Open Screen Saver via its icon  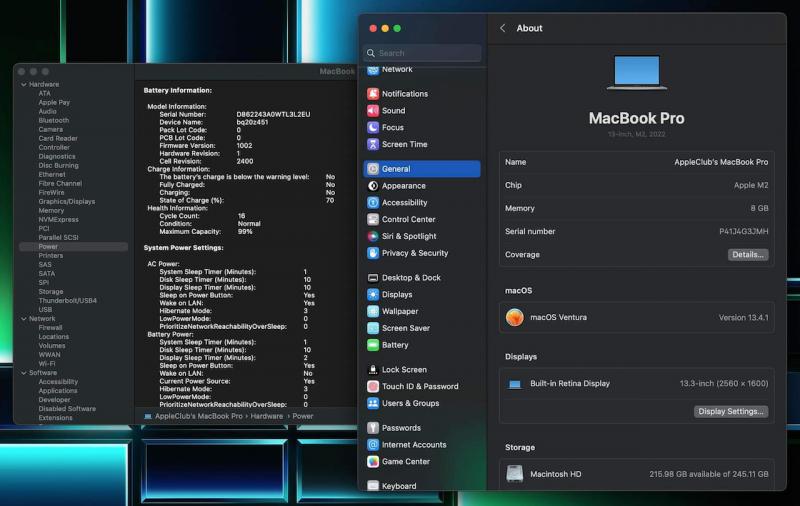coord(373,328)
